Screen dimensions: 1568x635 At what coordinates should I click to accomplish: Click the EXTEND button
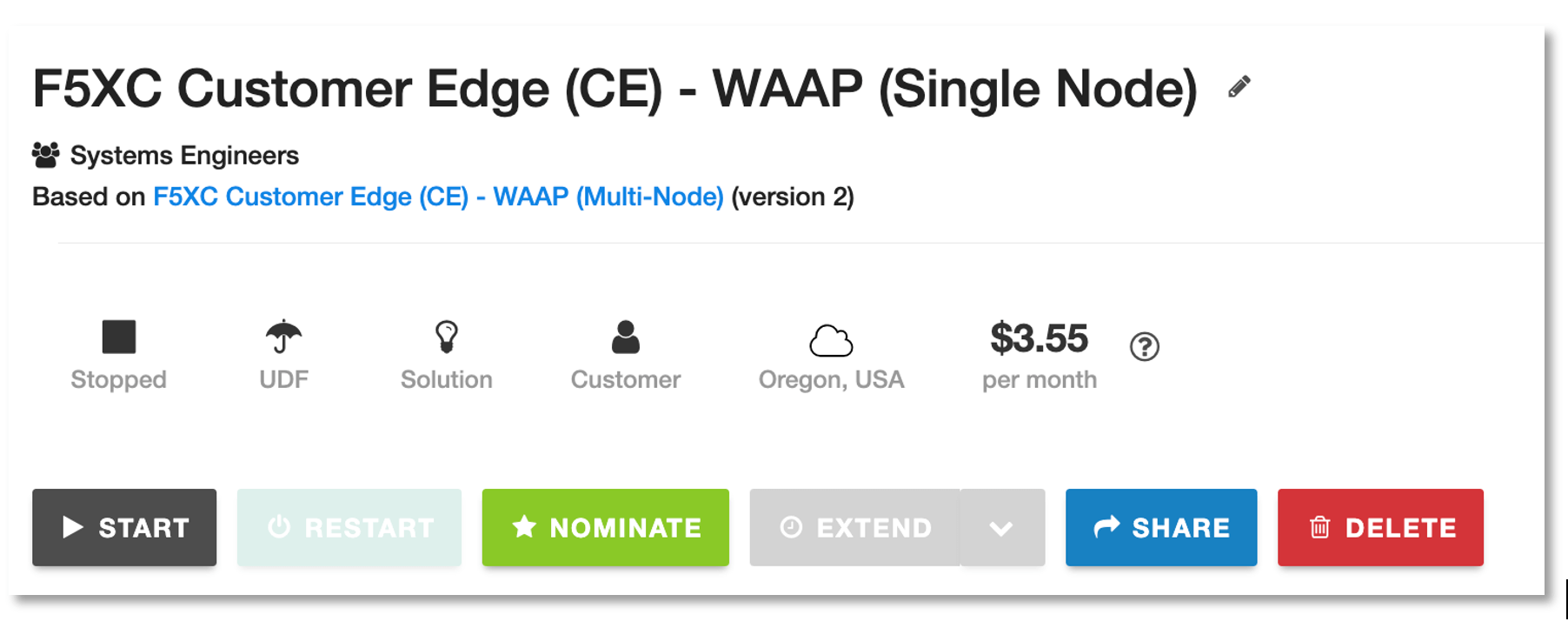click(x=855, y=527)
